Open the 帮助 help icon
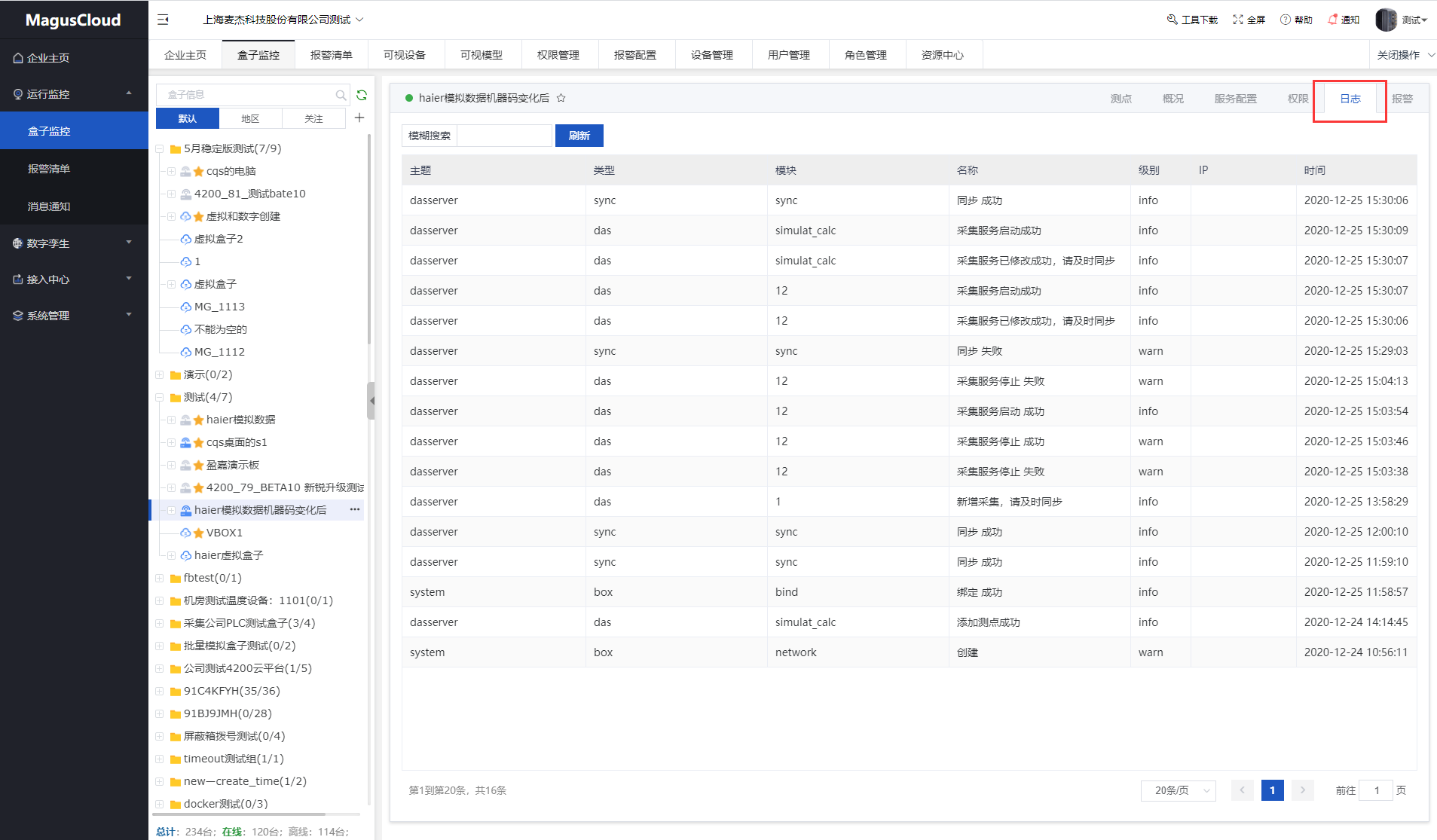 click(1286, 20)
